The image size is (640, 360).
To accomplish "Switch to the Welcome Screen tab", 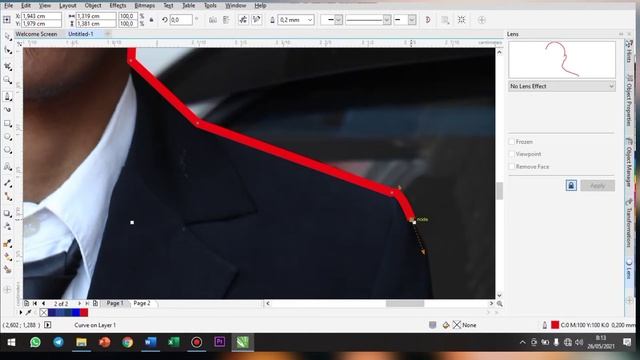I will [36, 34].
